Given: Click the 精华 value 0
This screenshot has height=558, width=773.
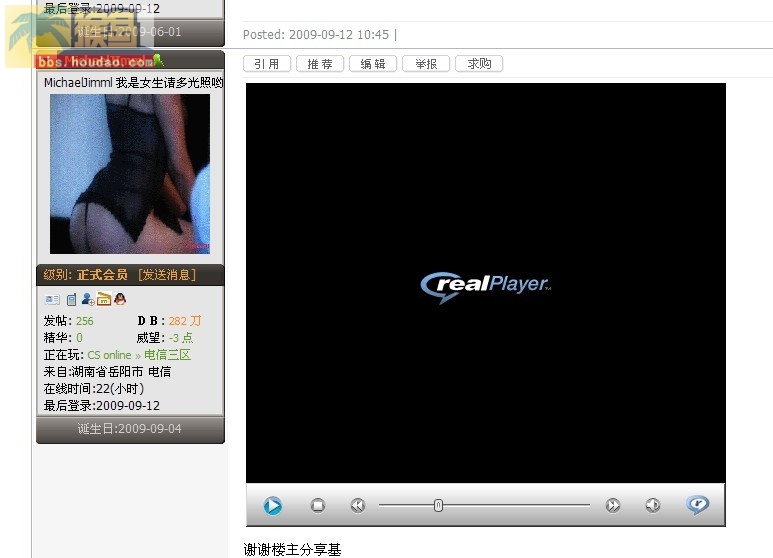Looking at the screenshot, I should [x=79, y=338].
